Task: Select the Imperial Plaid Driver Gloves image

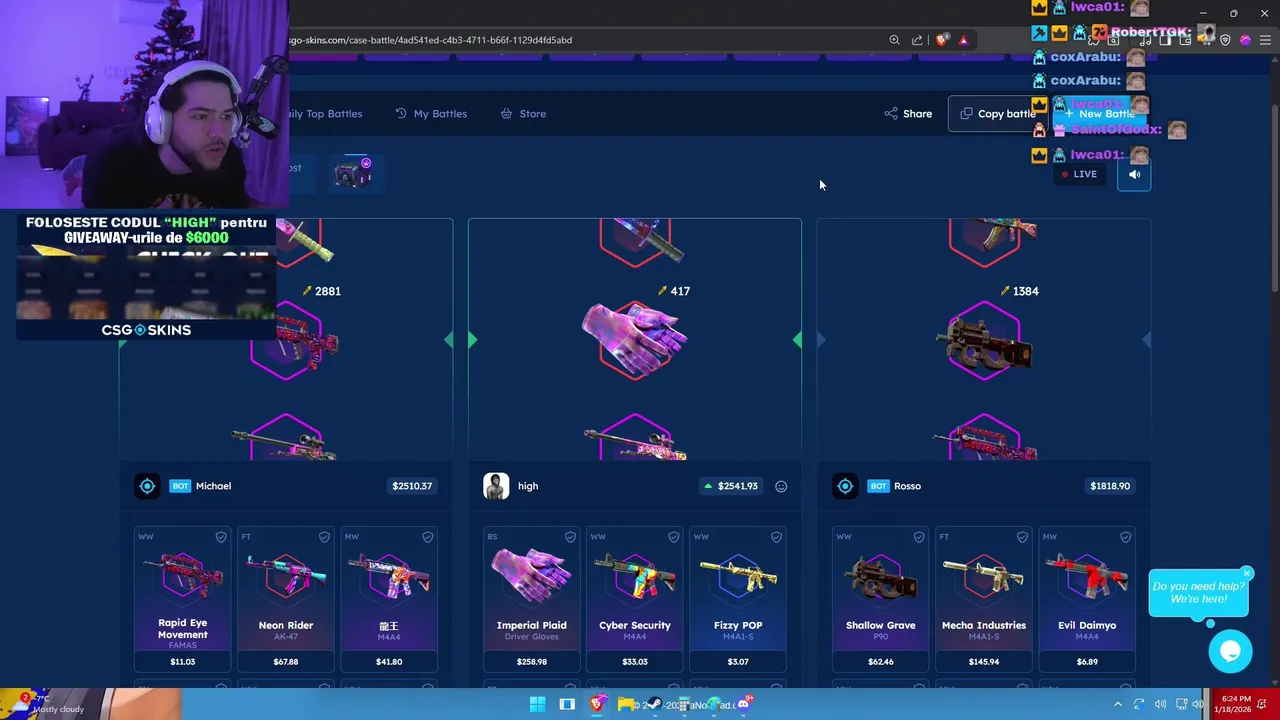Action: tap(532, 575)
